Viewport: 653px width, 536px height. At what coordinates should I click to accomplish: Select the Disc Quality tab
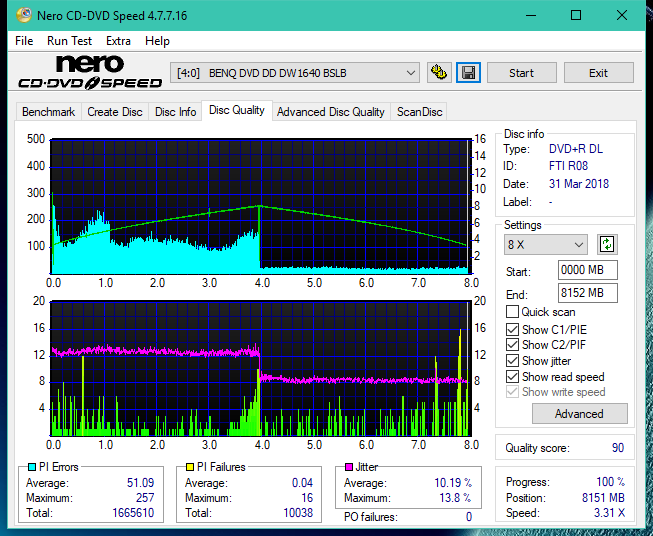click(237, 110)
